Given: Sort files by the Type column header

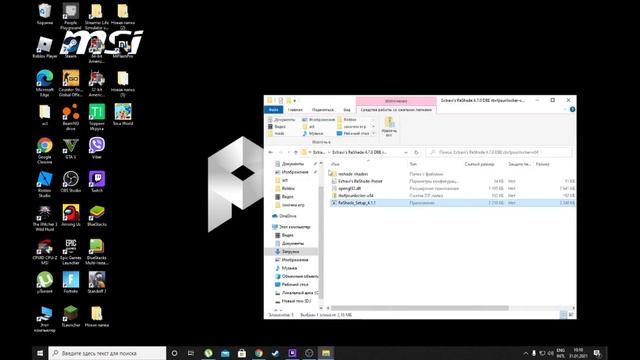Looking at the screenshot, I should click(x=413, y=164).
